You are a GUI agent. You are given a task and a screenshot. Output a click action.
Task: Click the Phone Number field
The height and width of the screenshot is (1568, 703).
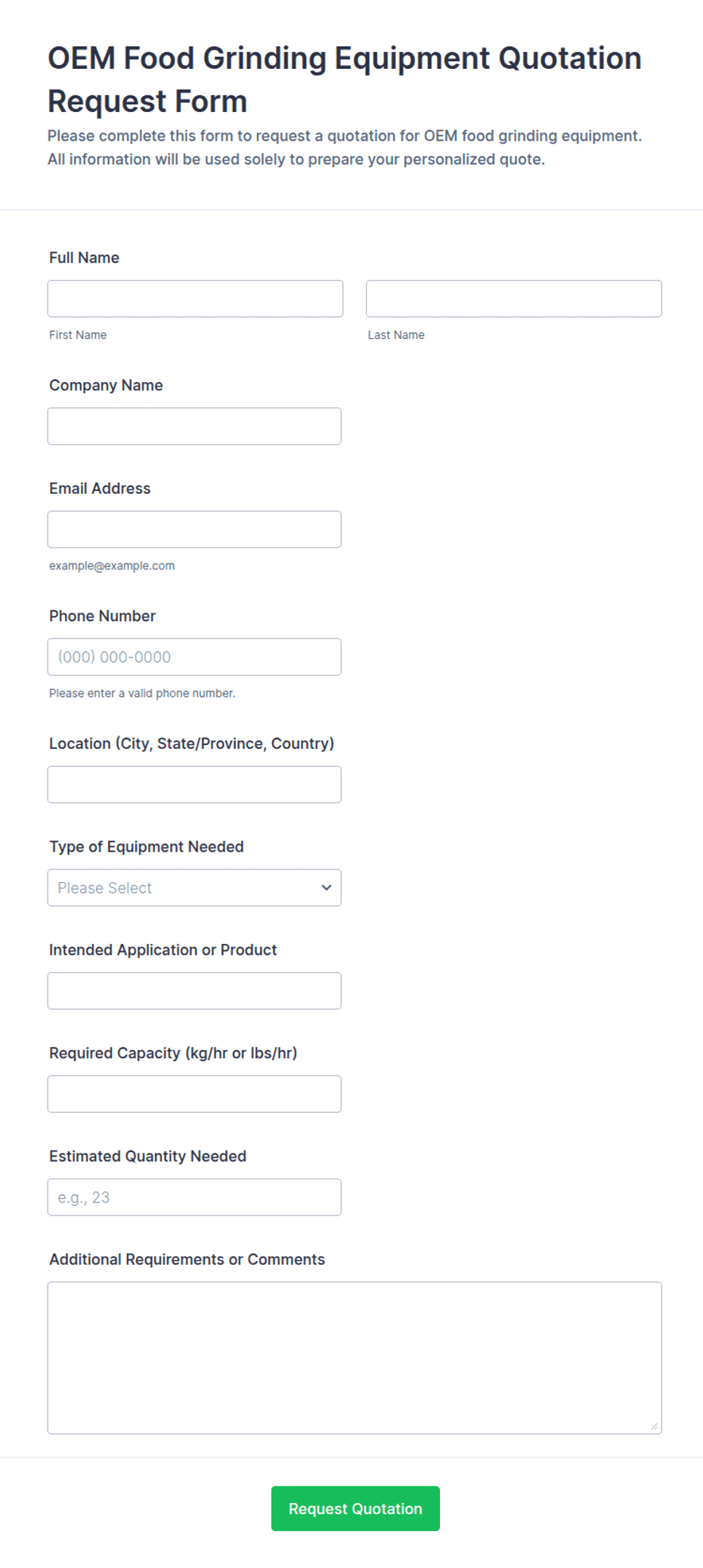194,657
